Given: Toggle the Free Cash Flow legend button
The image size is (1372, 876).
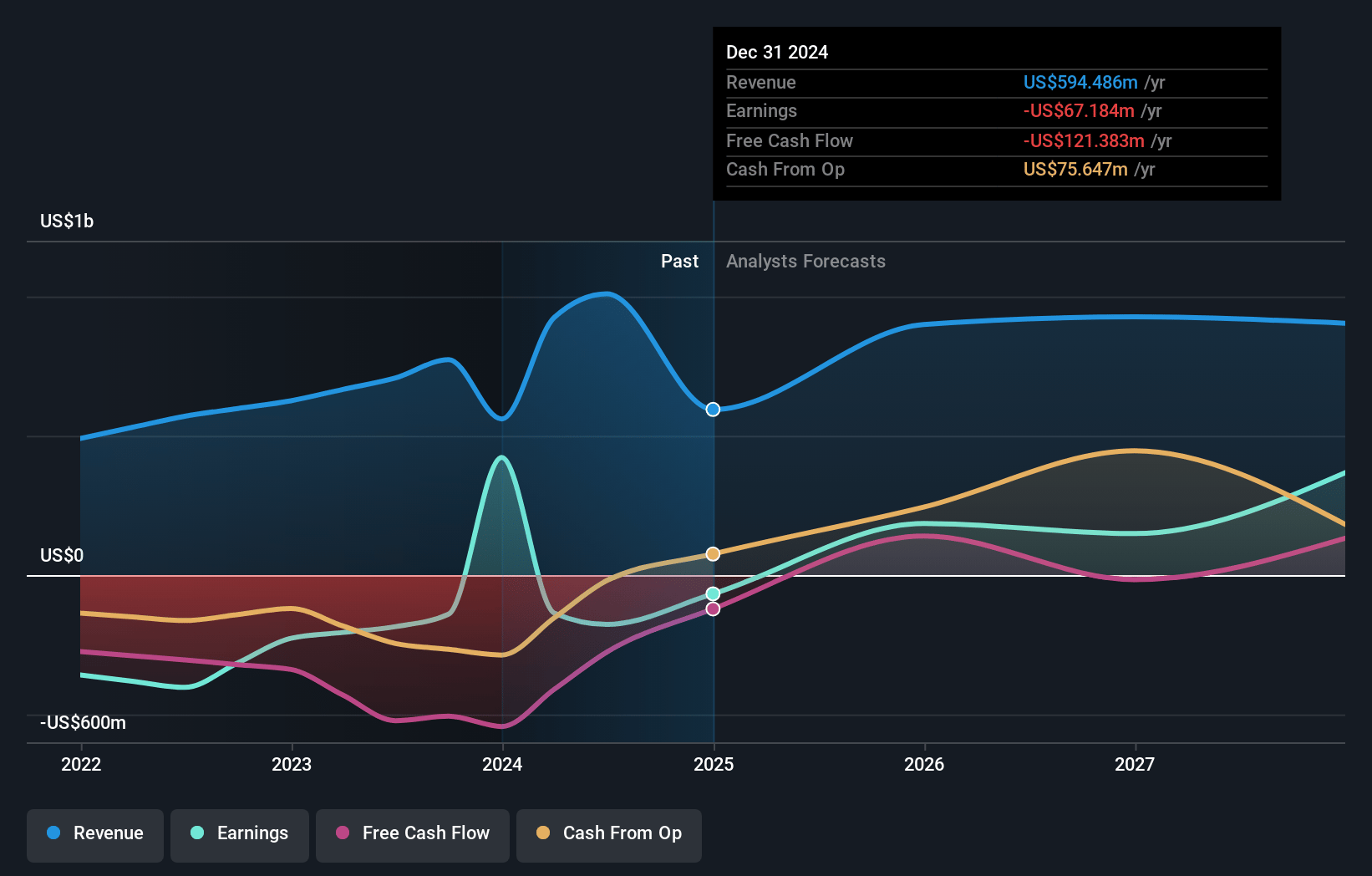Looking at the screenshot, I should click(413, 835).
